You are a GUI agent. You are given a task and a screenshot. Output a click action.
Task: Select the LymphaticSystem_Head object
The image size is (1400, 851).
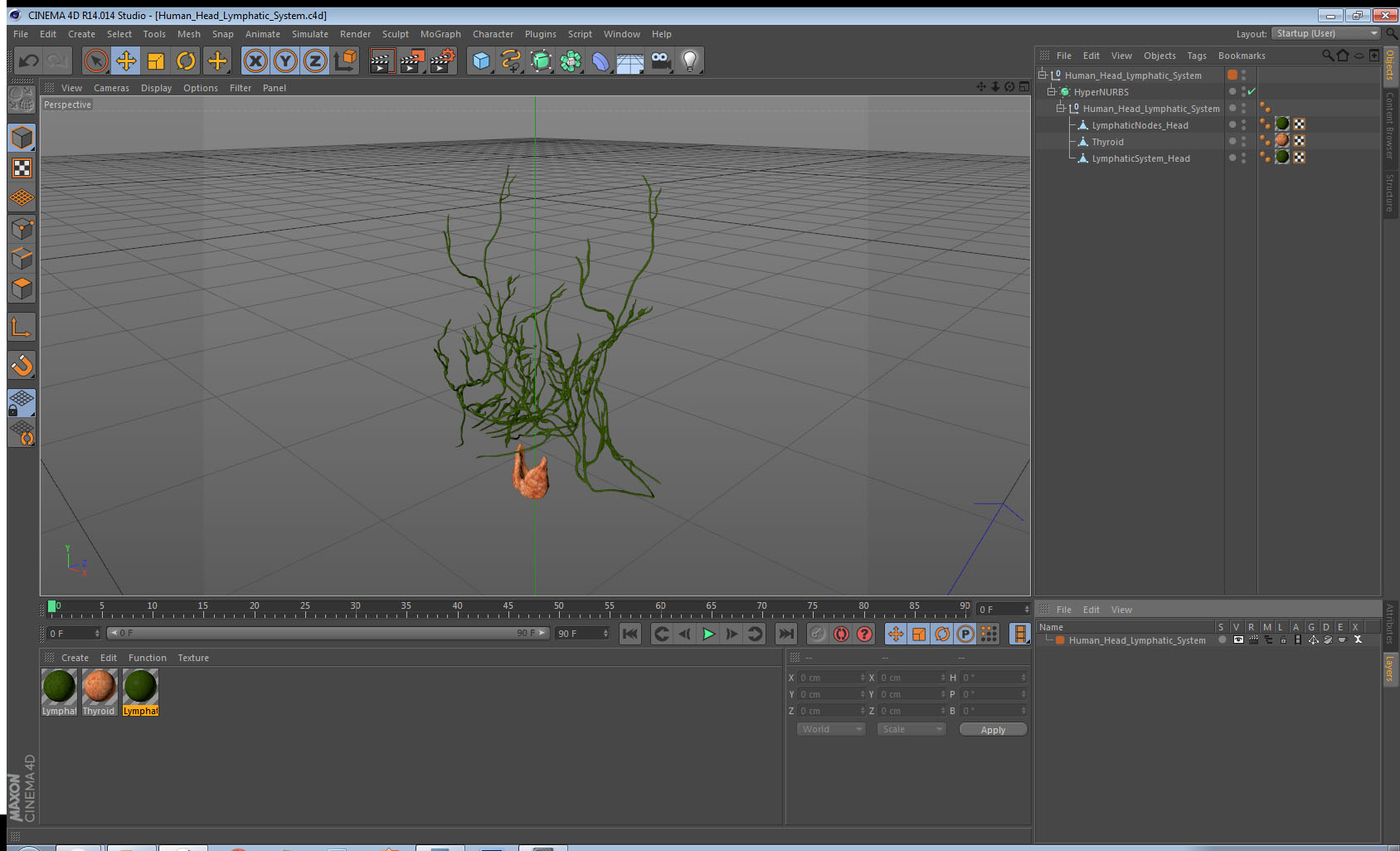(1140, 158)
